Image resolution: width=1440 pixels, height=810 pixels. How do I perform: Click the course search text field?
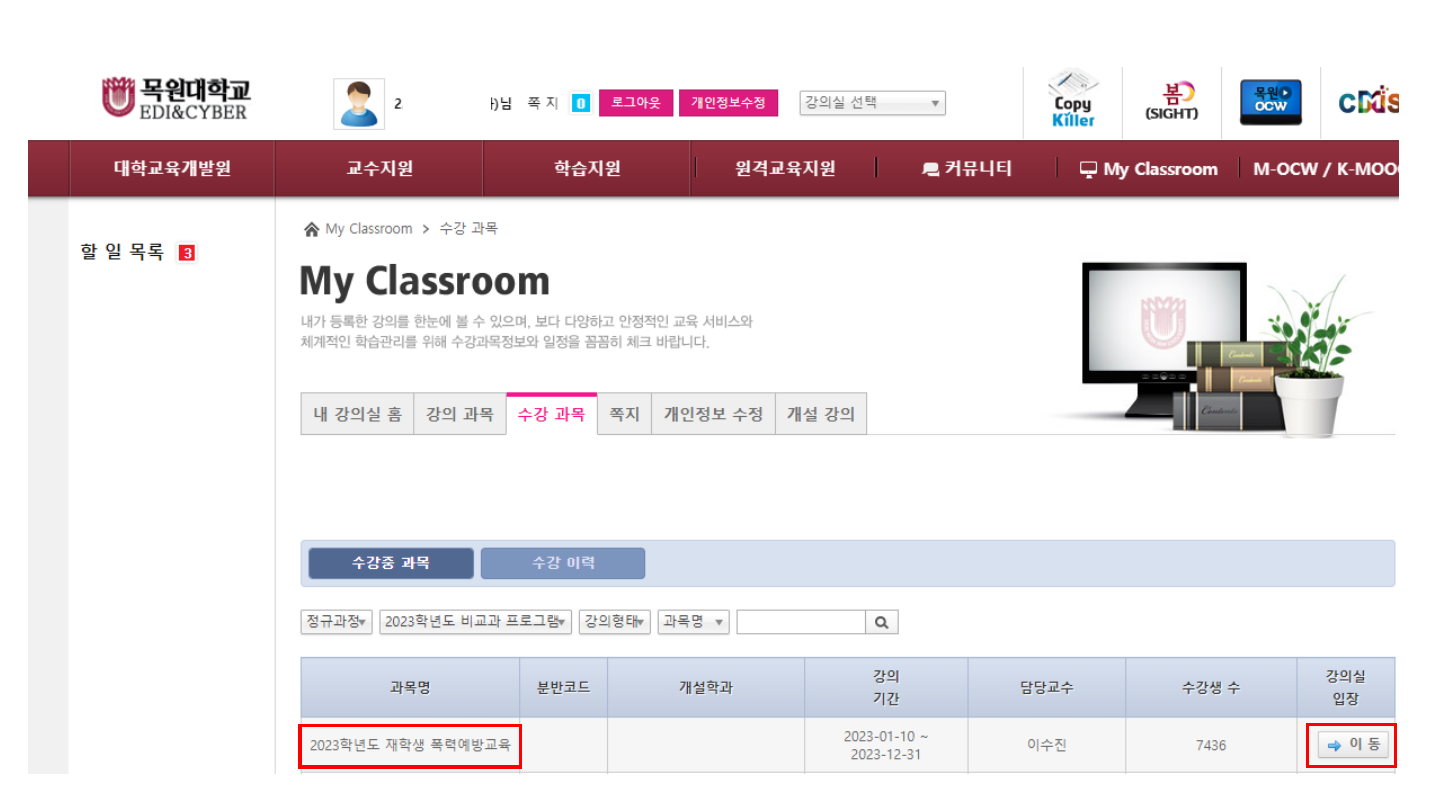click(x=801, y=622)
